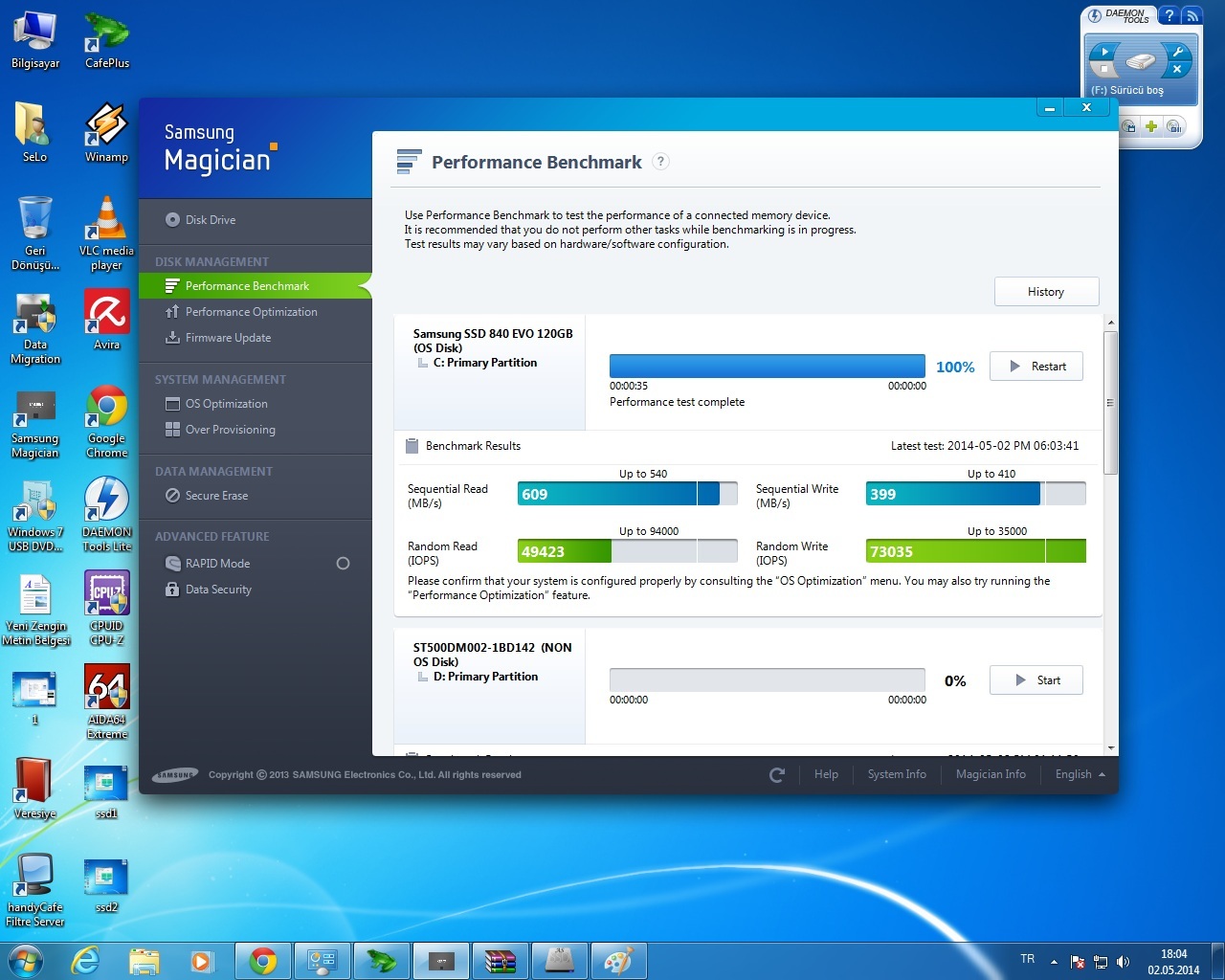Open Windows Explorer from the taskbar
Image resolution: width=1225 pixels, height=980 pixels.
[145, 961]
